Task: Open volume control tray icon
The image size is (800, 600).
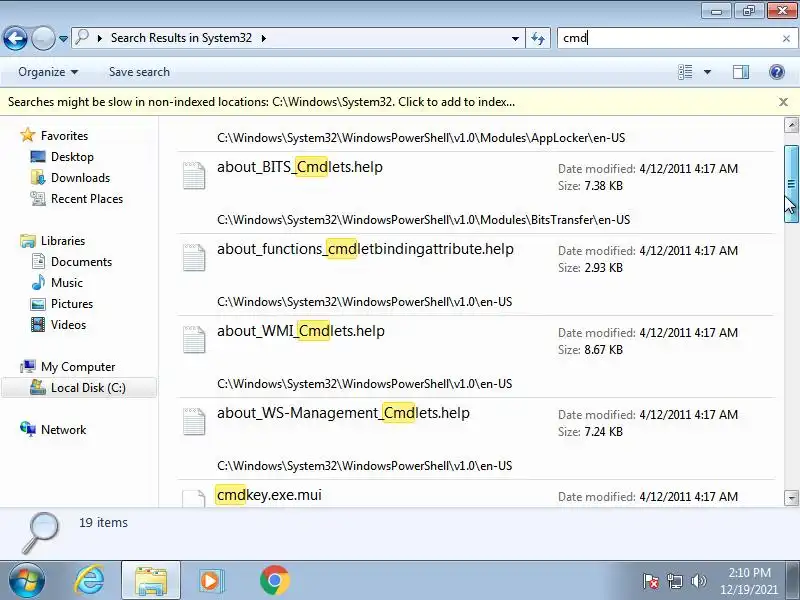Action: point(698,581)
